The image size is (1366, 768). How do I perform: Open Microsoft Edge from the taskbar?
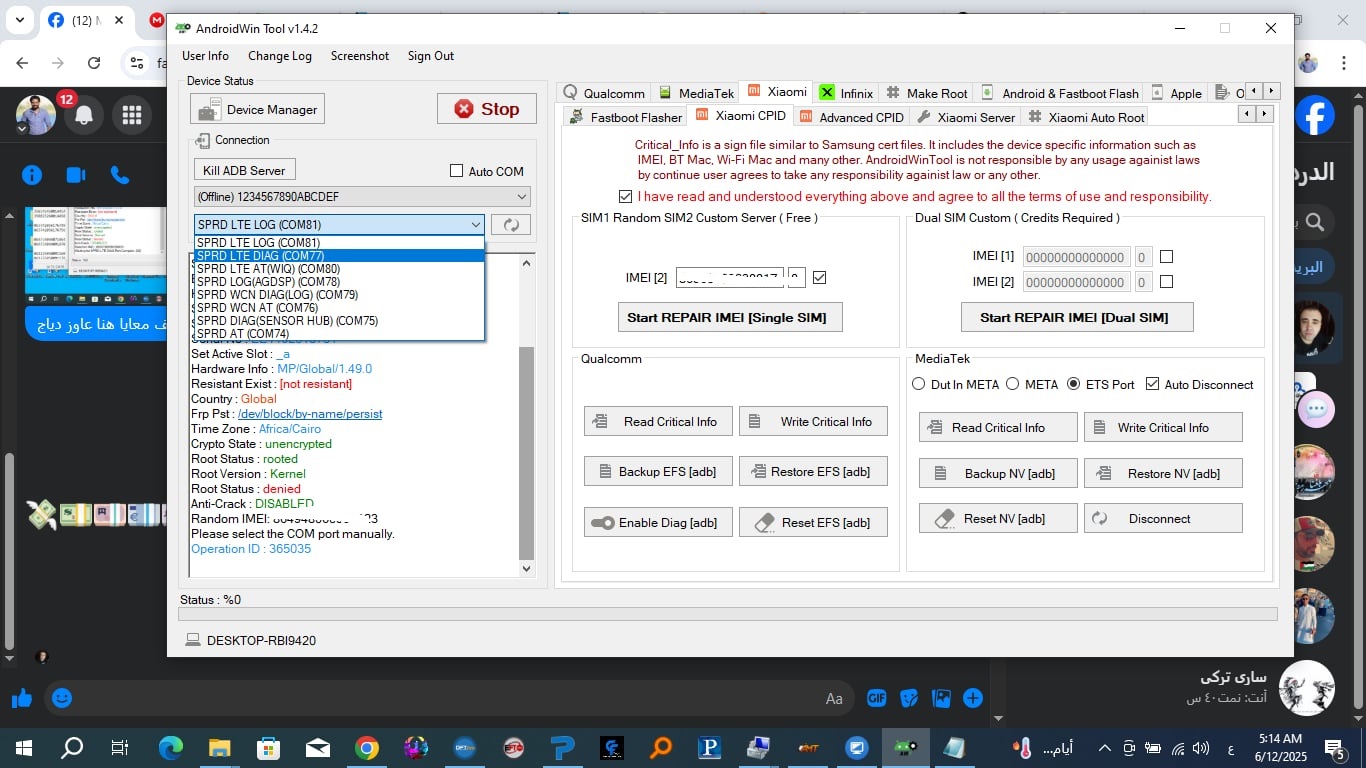click(171, 747)
